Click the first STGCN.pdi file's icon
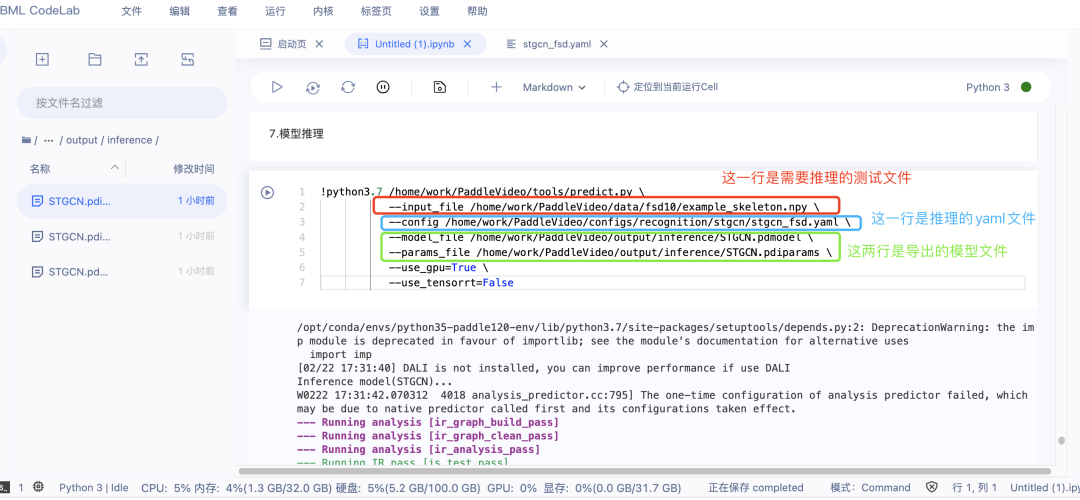The height and width of the screenshot is (500, 1080). tap(37, 201)
